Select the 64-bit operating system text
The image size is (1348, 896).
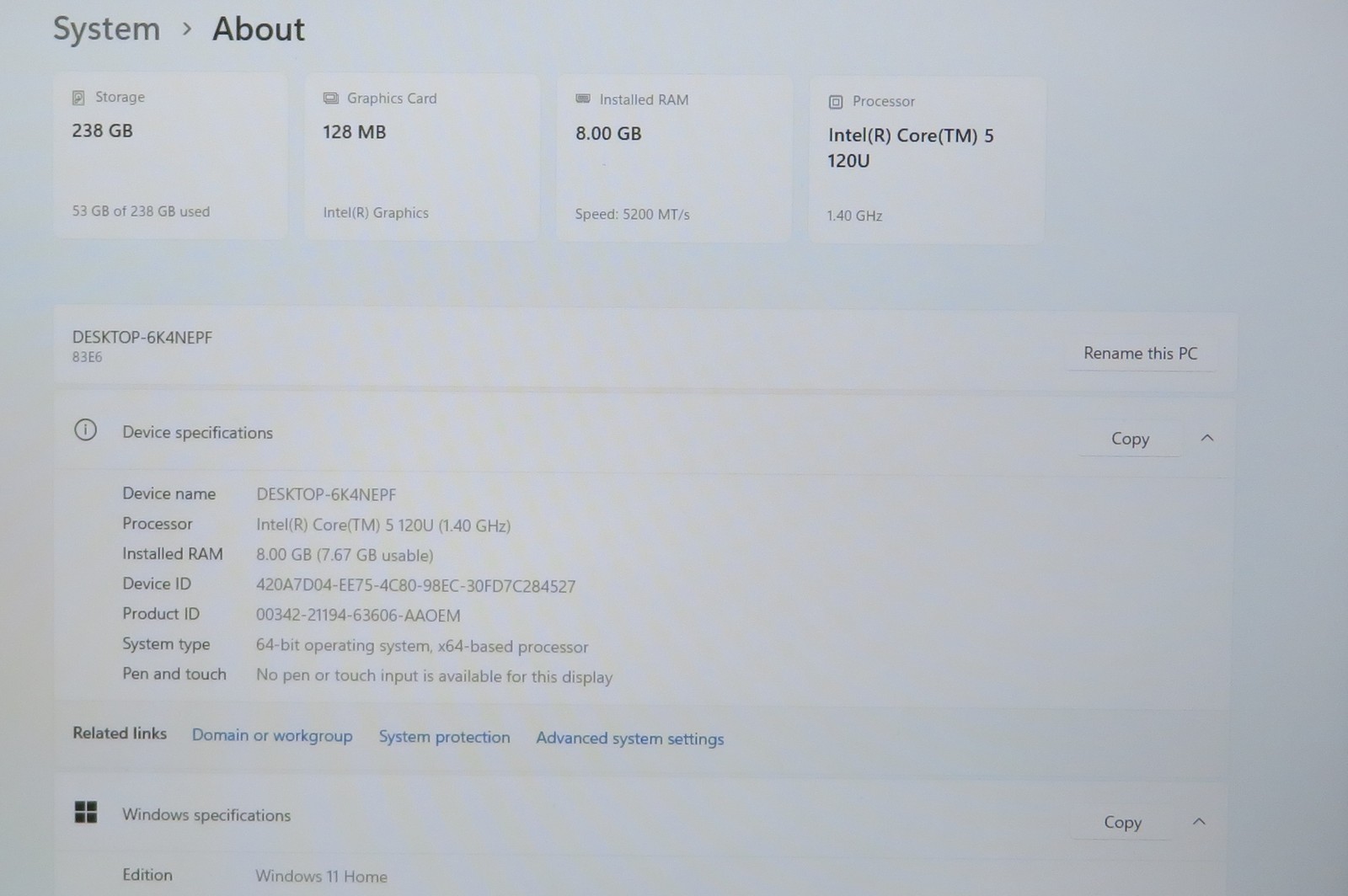(x=422, y=647)
